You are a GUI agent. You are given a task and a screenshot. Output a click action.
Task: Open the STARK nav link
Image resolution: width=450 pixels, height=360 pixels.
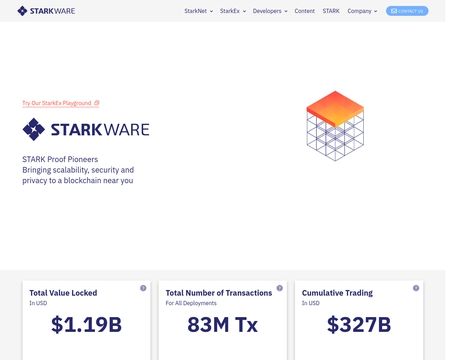(x=331, y=11)
